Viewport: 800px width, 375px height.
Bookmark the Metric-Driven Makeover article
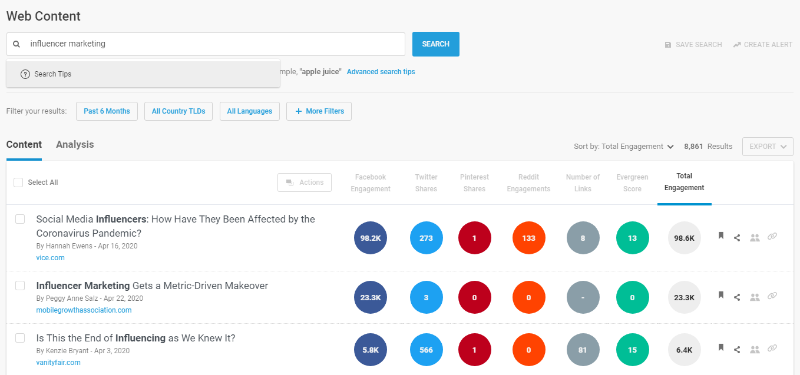[x=721, y=295]
